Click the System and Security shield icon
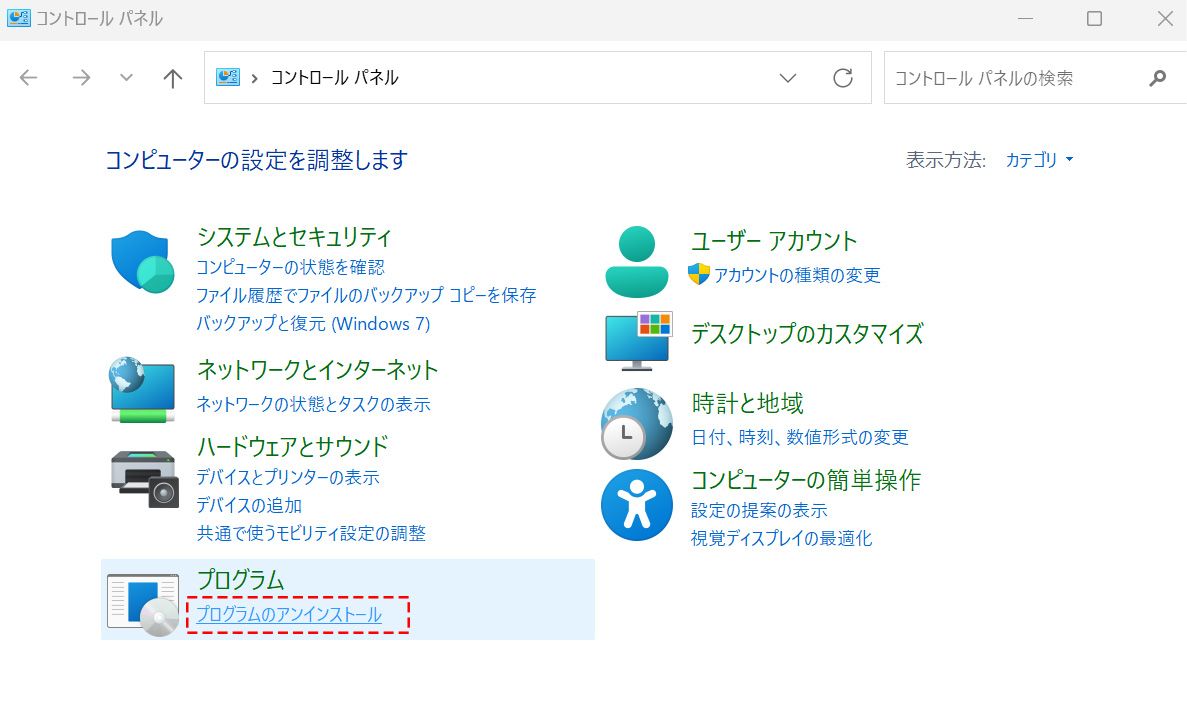This screenshot has width=1187, height=723. click(142, 262)
